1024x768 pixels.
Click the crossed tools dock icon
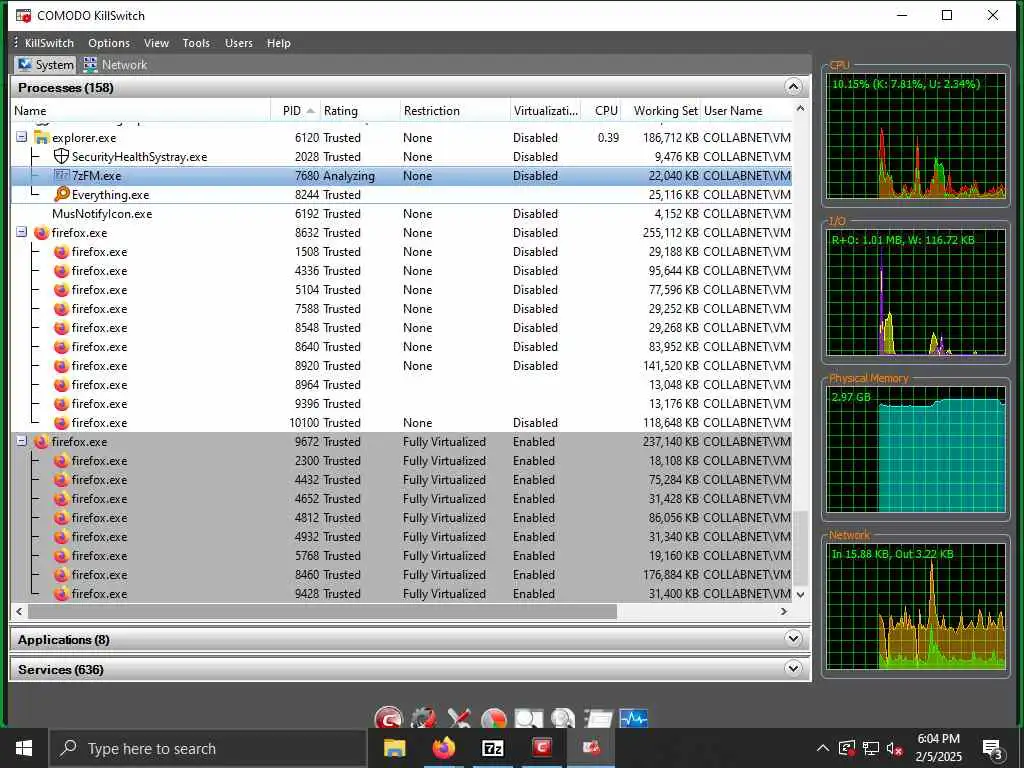(459, 718)
